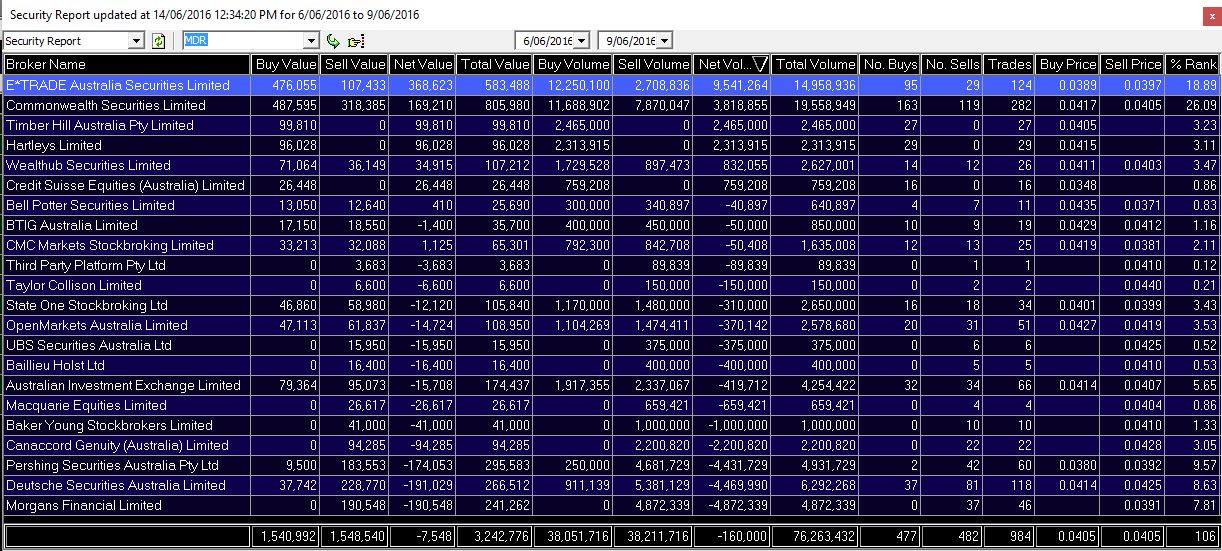Screen dimensions: 1222x551
Task: Sort by % Rank column header
Action: (x=1192, y=64)
